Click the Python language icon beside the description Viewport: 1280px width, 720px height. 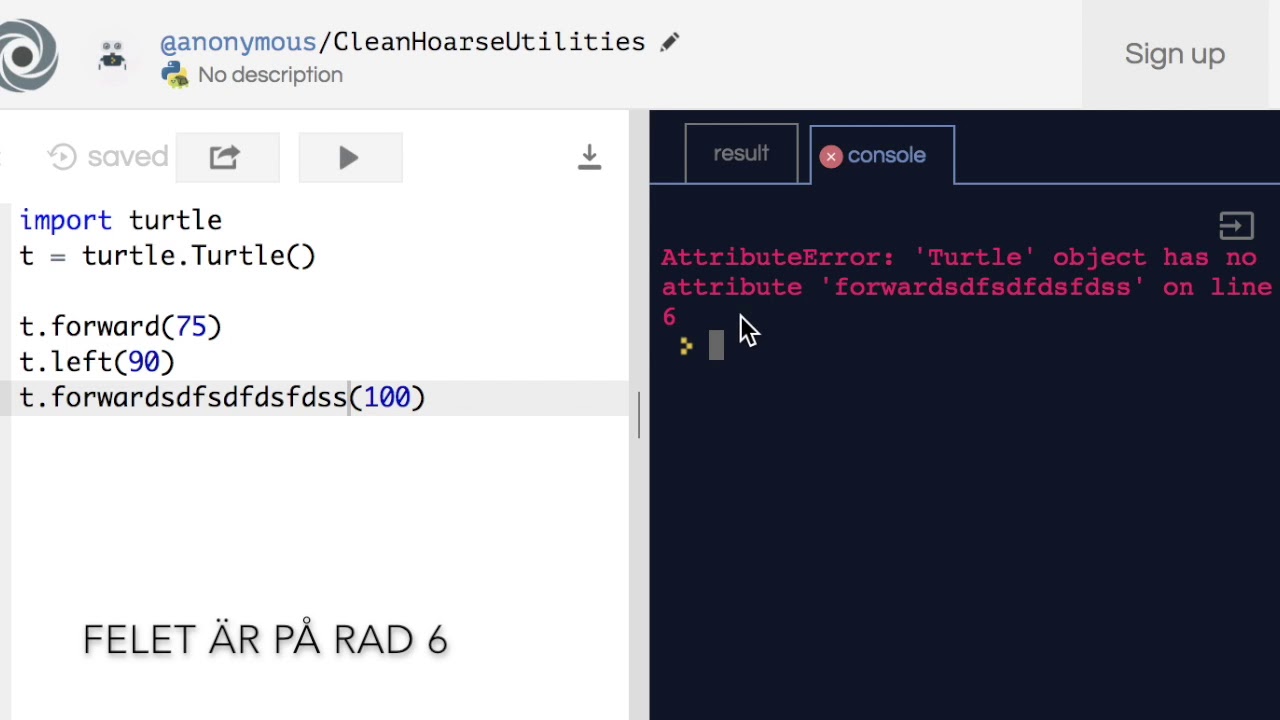tap(175, 75)
